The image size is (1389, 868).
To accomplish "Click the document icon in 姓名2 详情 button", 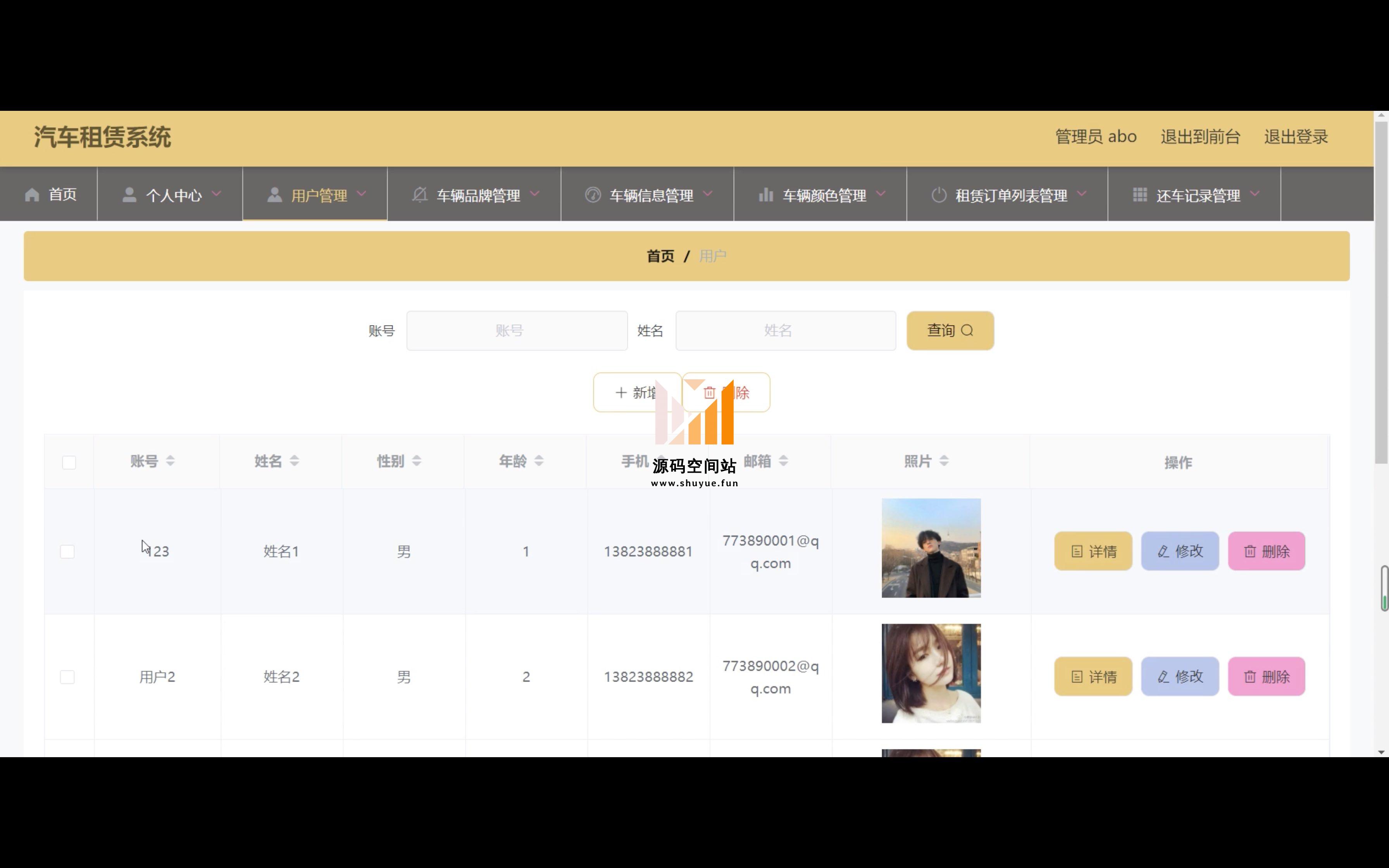I will [1077, 677].
